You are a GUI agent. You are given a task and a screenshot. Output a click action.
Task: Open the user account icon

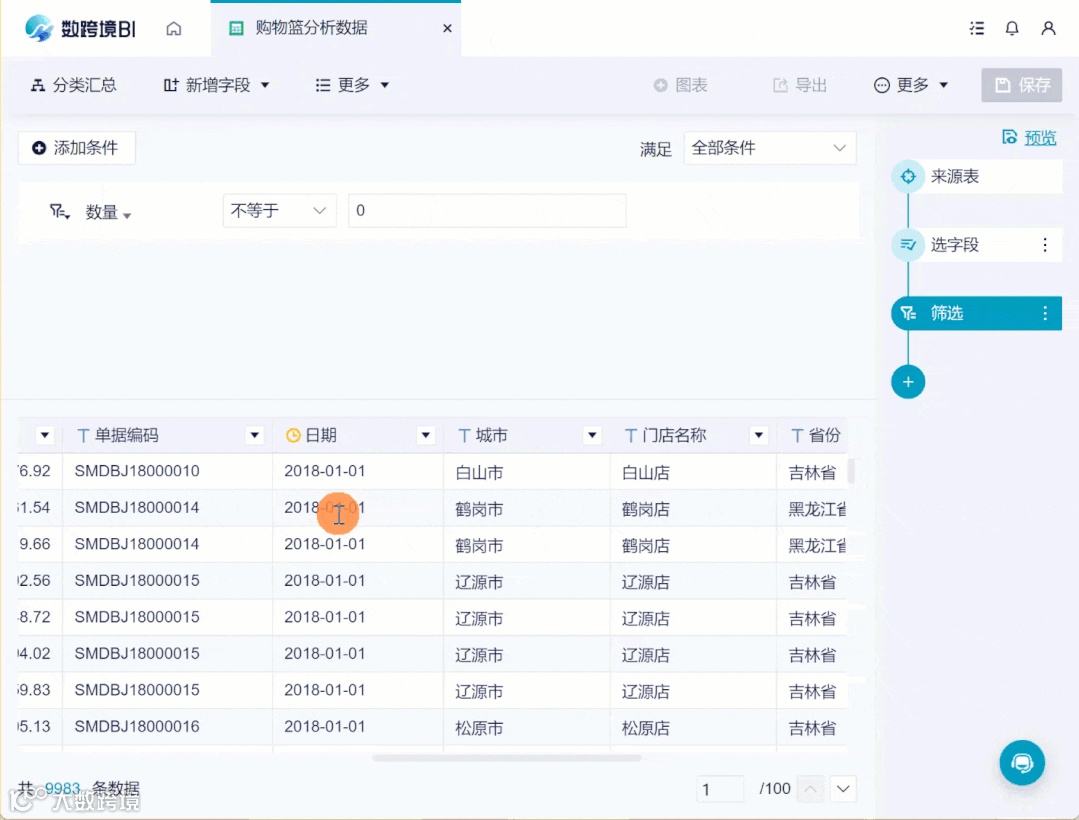[1048, 28]
